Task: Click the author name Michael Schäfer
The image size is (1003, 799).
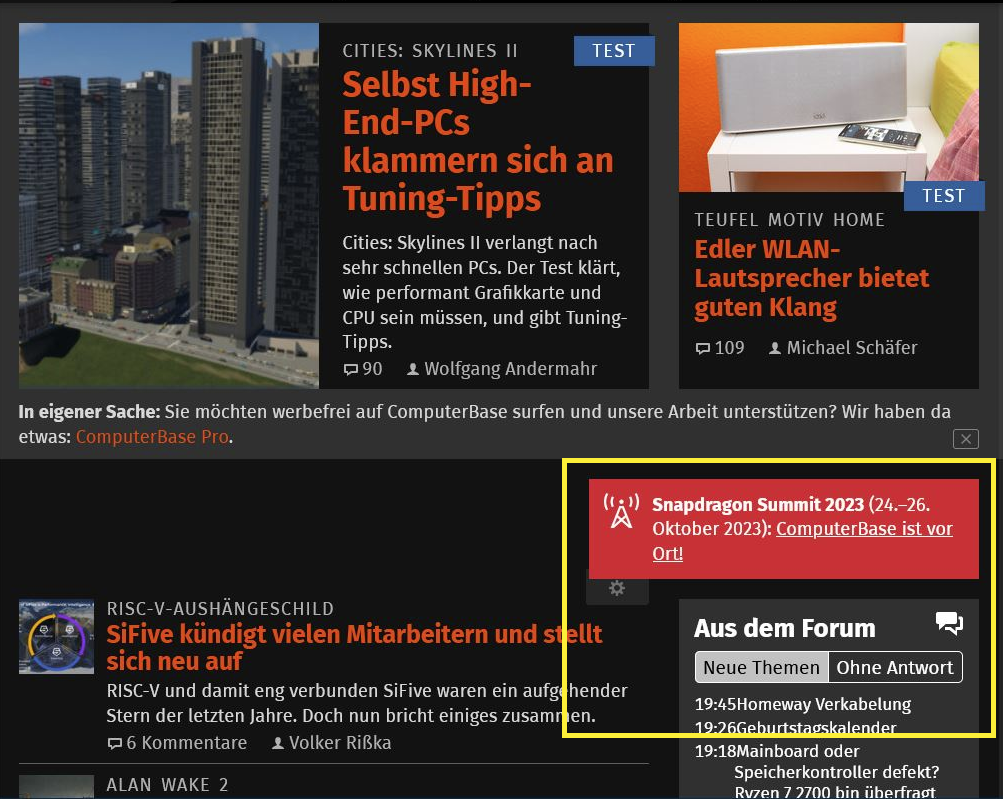Action: (852, 348)
